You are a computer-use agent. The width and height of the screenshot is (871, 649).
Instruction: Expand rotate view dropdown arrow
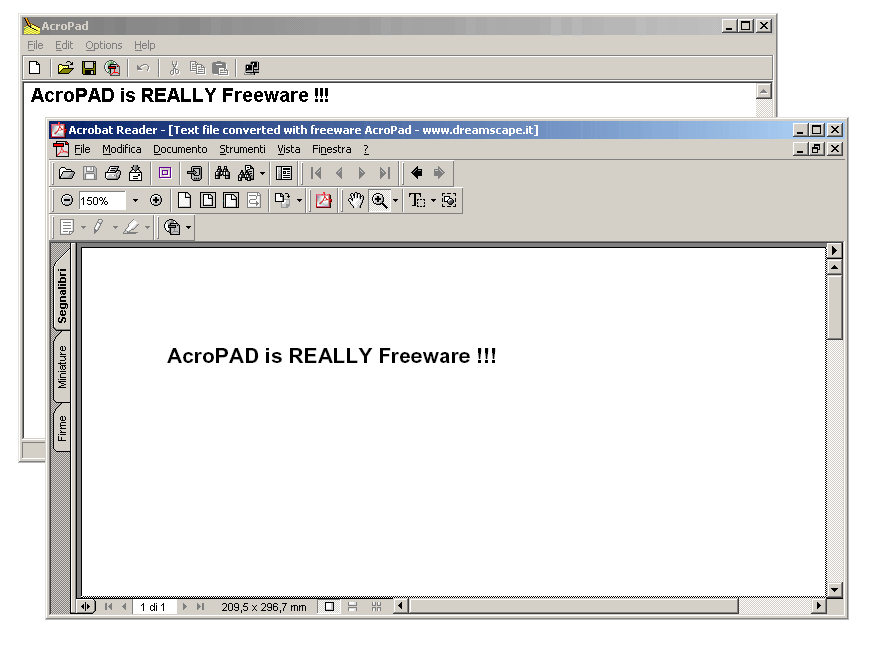pyautogui.click(x=299, y=201)
